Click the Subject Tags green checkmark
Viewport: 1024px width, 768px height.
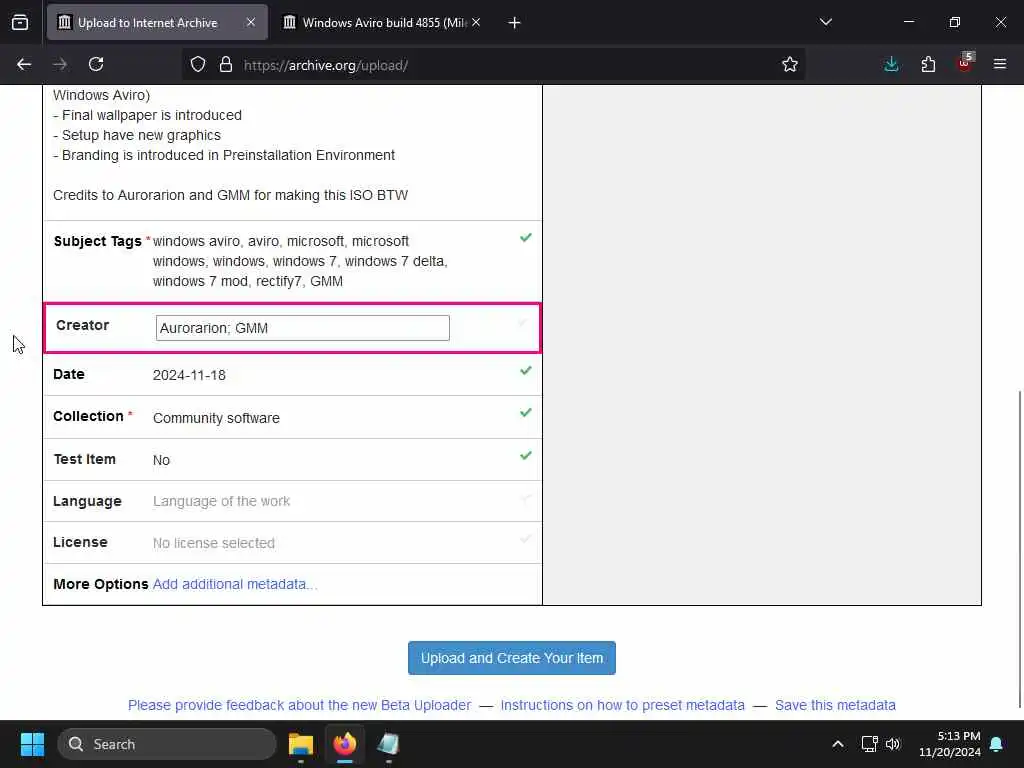pyautogui.click(x=526, y=238)
